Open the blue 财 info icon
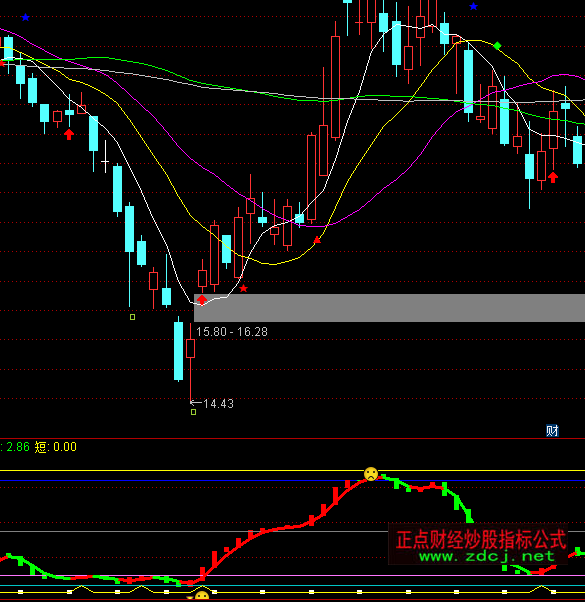585x602 pixels. click(x=552, y=431)
